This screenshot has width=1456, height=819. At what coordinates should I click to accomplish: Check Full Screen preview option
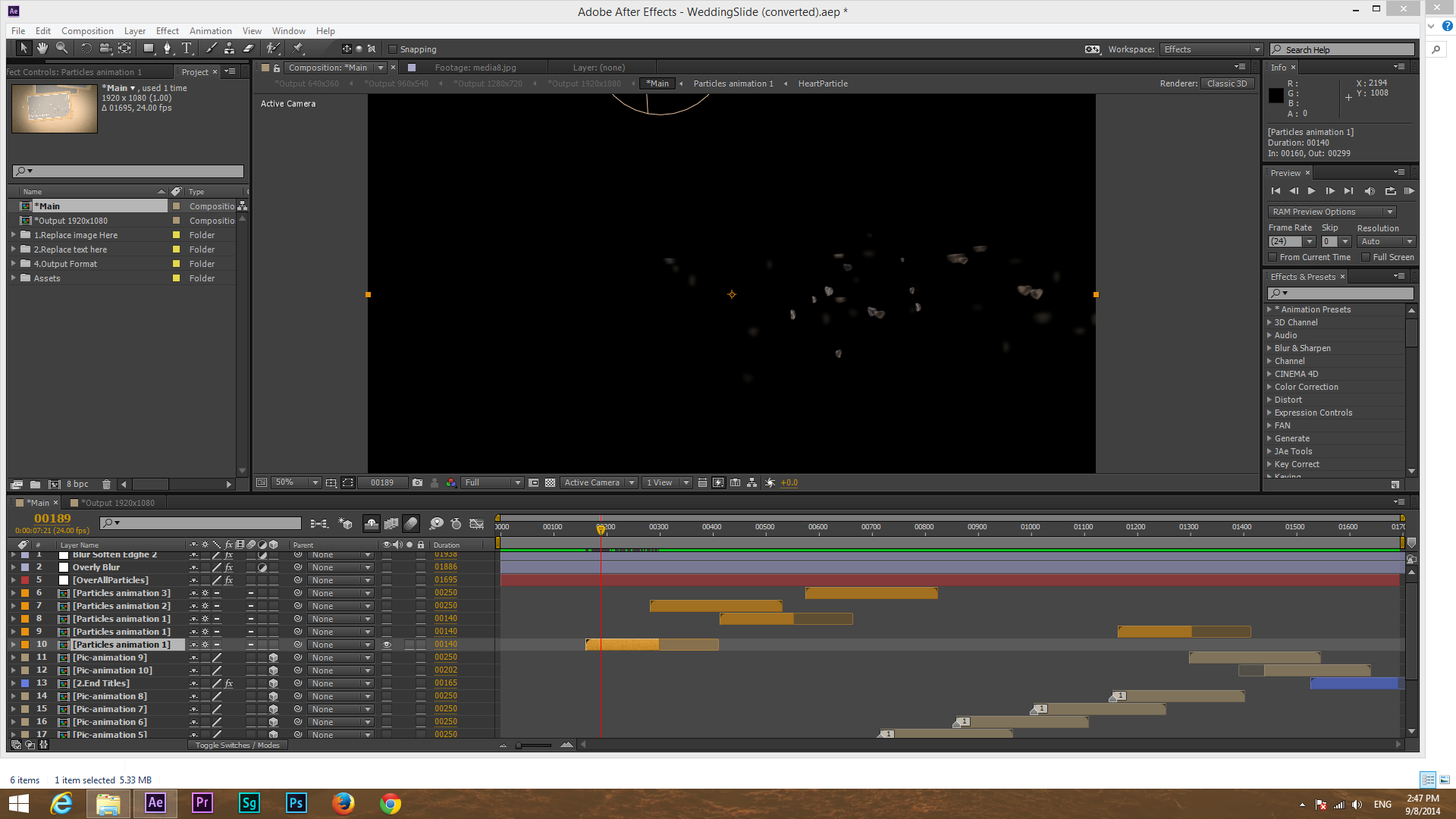[1366, 257]
